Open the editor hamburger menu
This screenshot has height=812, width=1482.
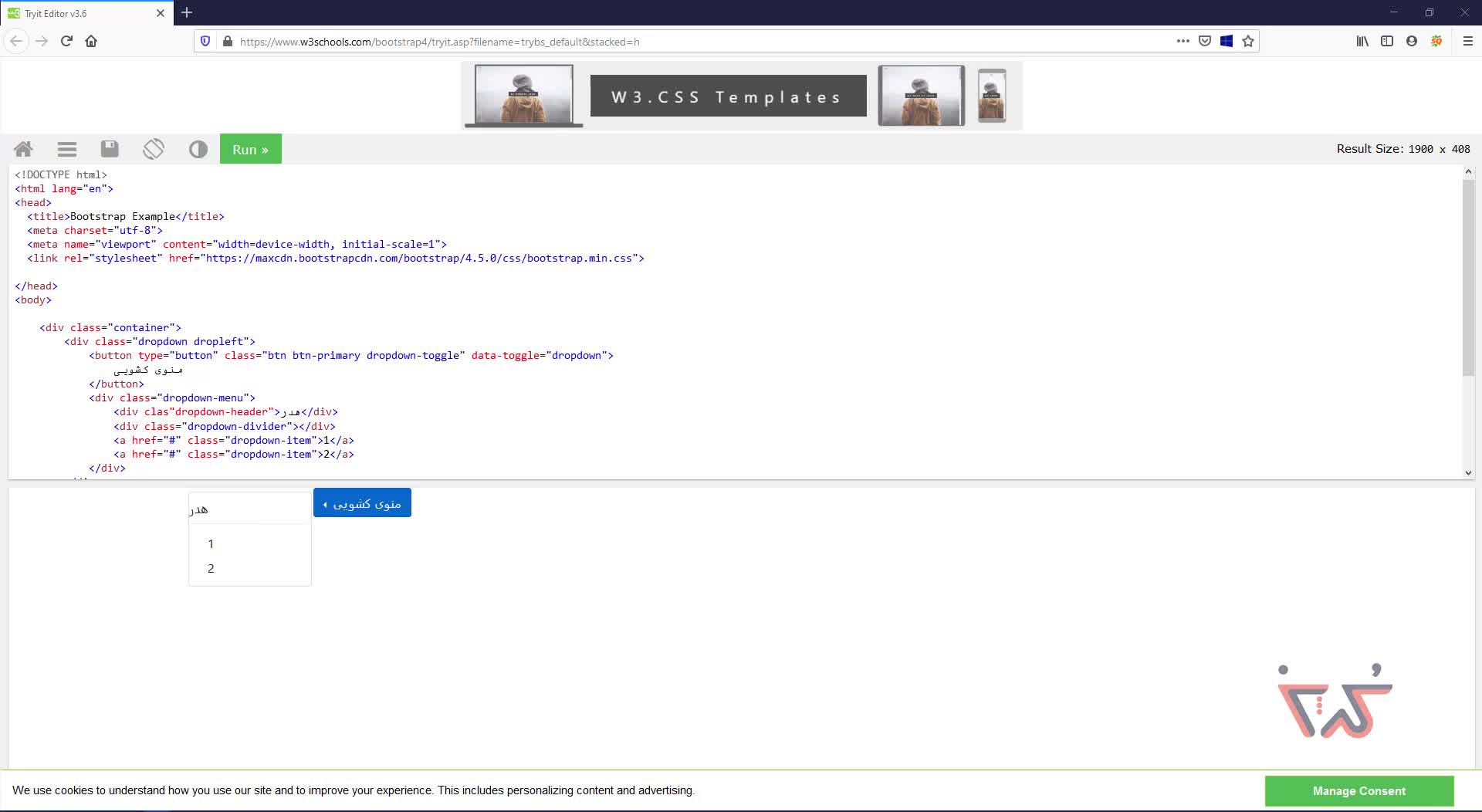[x=67, y=149]
